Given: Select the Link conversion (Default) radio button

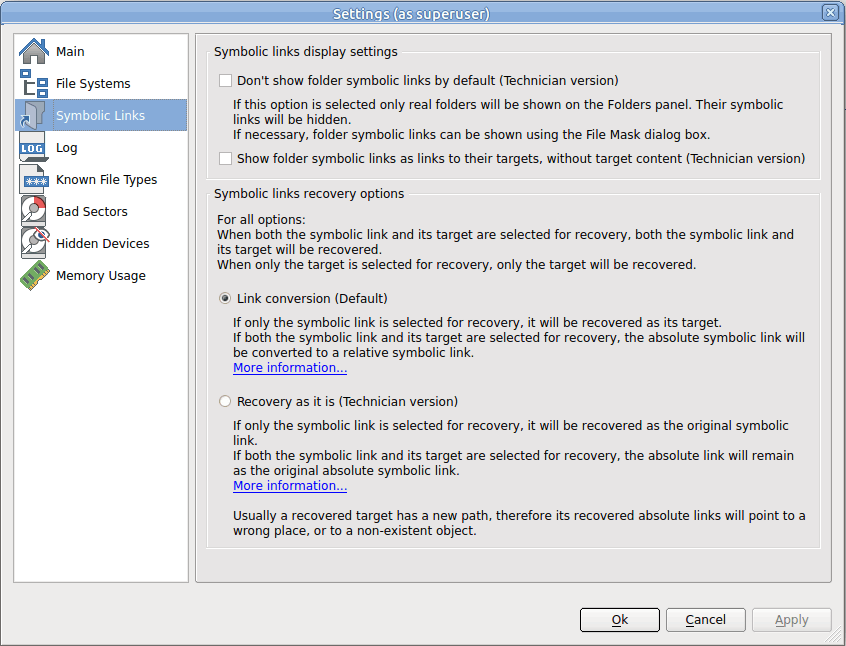Looking at the screenshot, I should coord(225,298).
